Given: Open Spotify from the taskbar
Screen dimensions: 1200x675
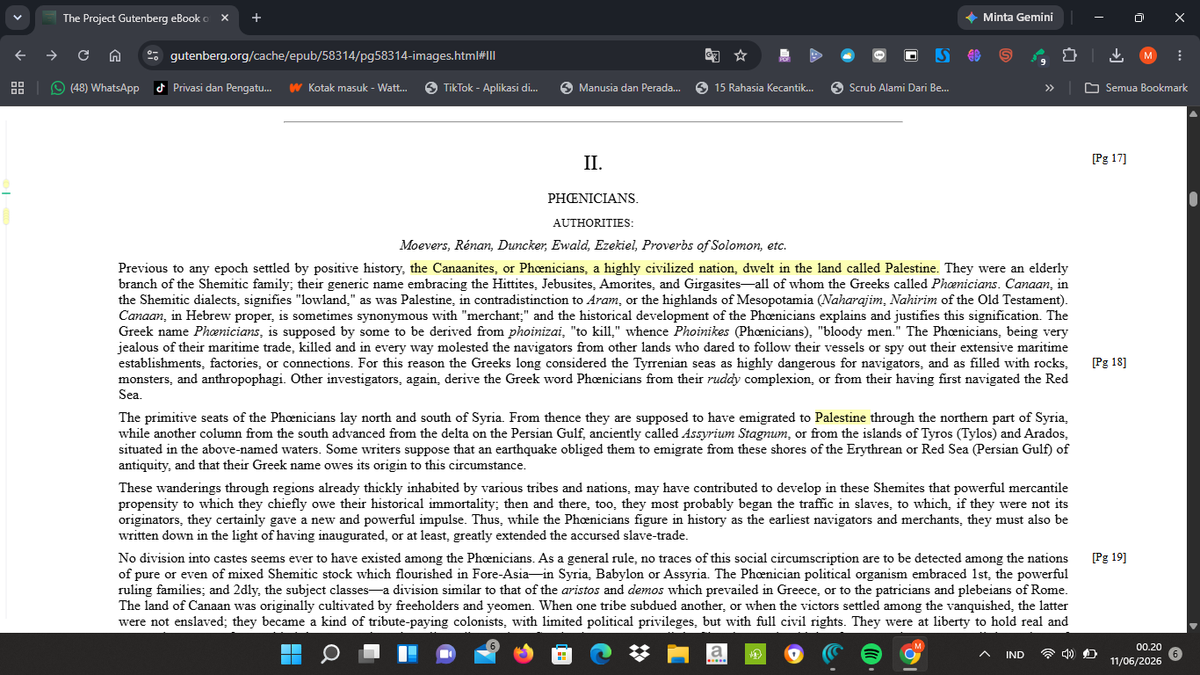Looking at the screenshot, I should pos(870,654).
